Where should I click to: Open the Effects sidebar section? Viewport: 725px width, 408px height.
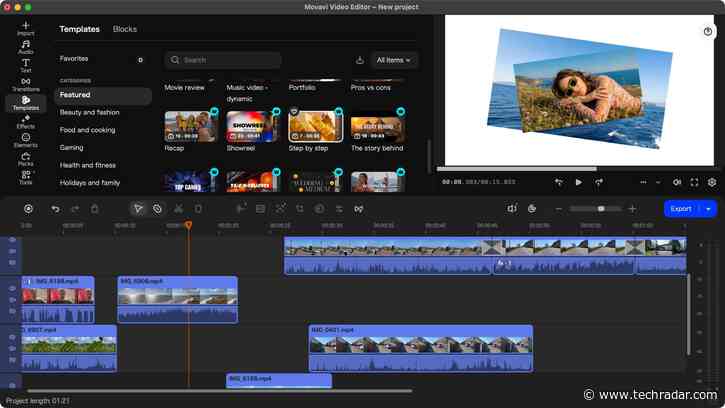pyautogui.click(x=25, y=122)
